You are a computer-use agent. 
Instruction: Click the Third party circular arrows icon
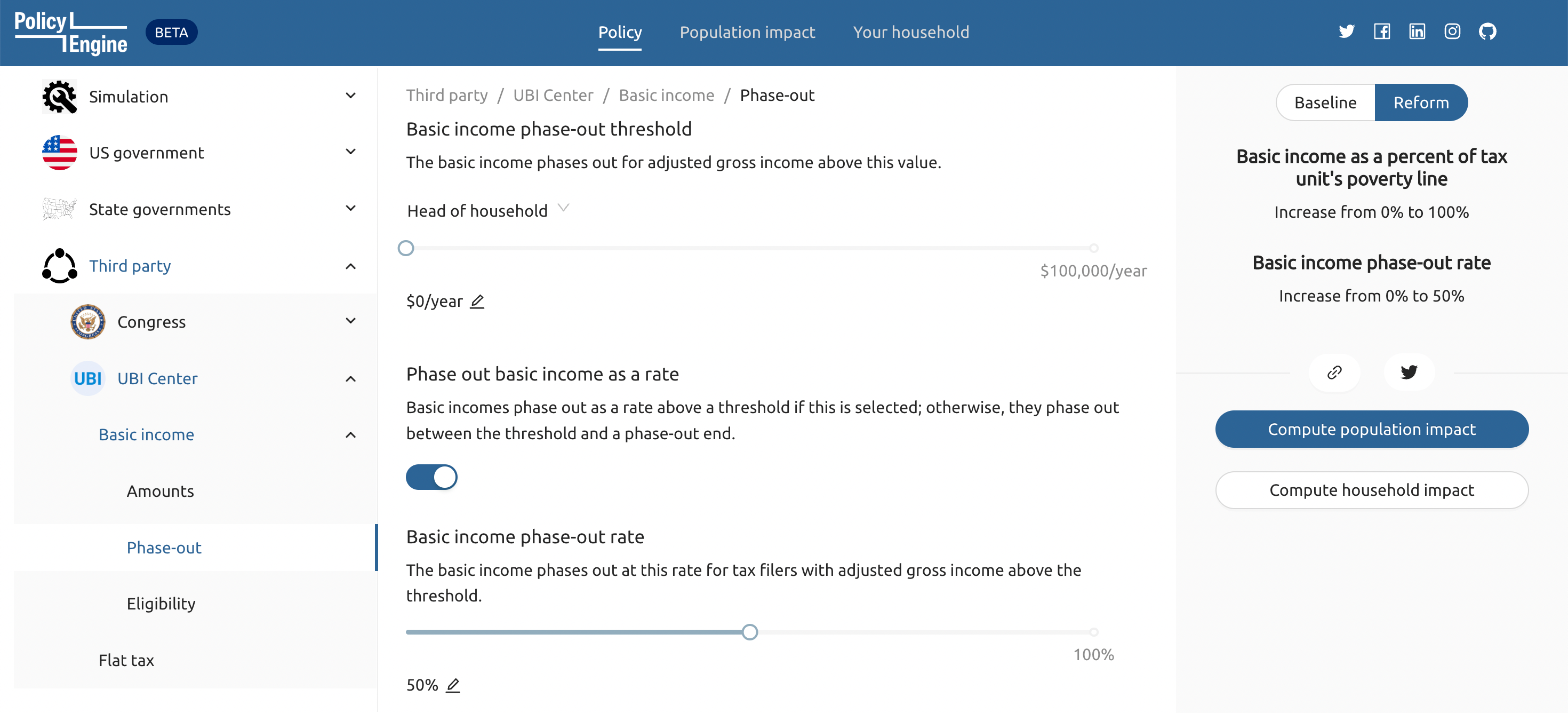point(60,266)
